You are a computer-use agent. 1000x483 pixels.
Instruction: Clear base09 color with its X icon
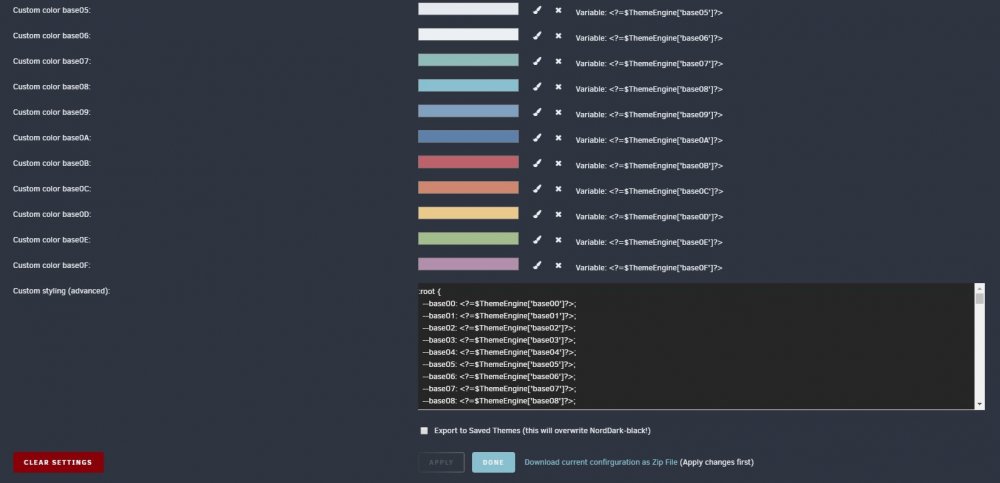tap(559, 112)
